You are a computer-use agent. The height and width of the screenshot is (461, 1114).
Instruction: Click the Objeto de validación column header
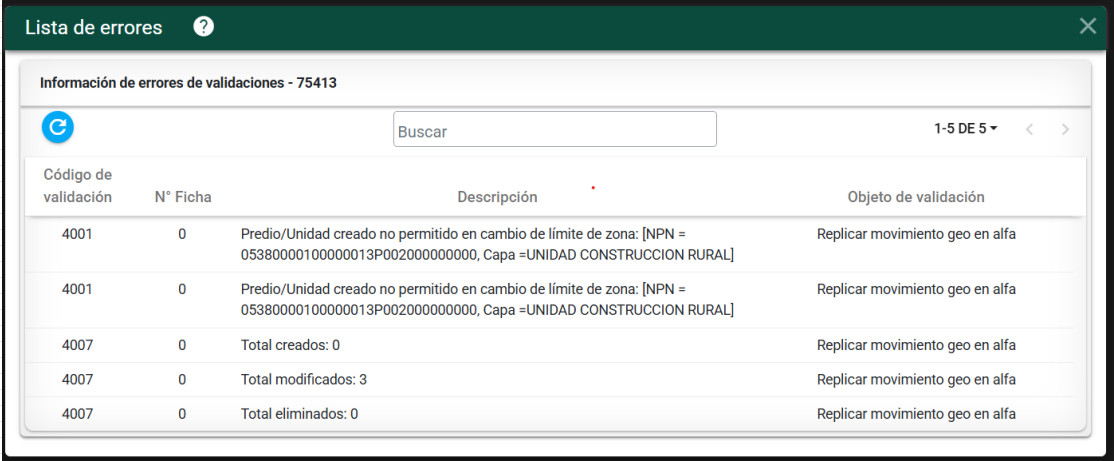(x=915, y=197)
